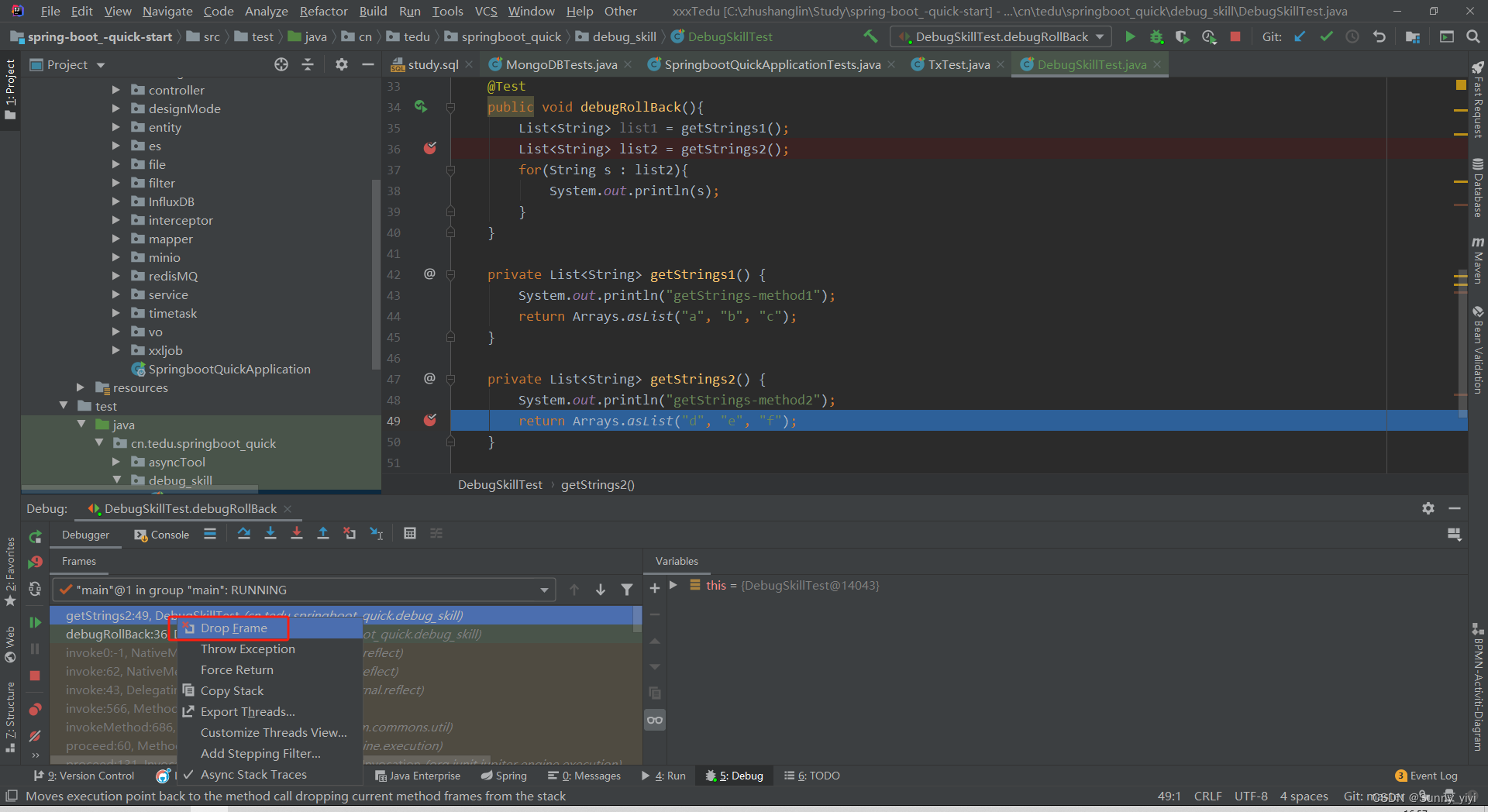Resume program in debug sidebar
The height and width of the screenshot is (812, 1488).
pos(35,622)
